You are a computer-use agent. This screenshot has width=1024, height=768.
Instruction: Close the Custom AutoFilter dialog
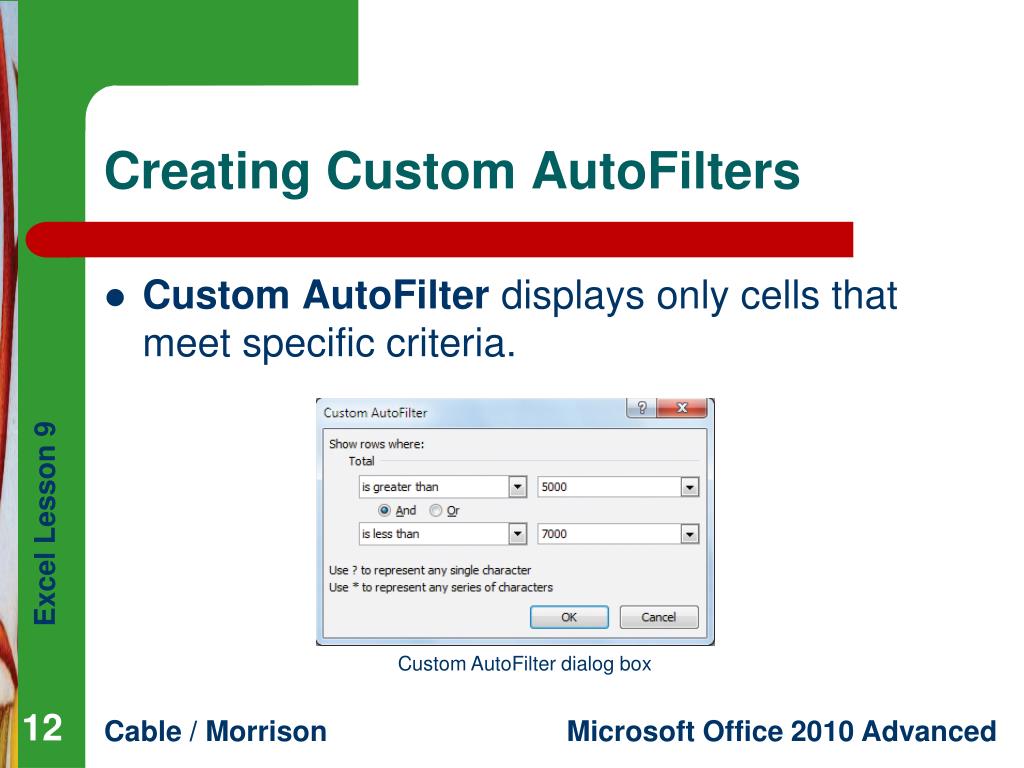(682, 408)
